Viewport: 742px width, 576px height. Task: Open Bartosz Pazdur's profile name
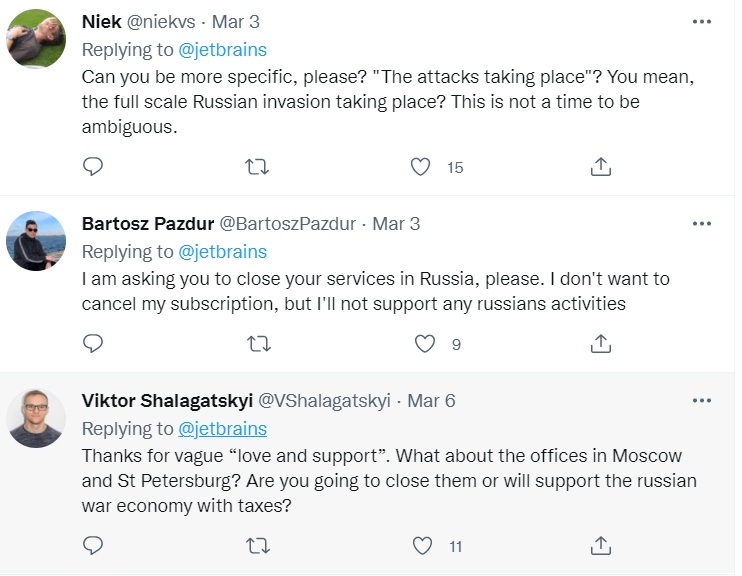point(148,223)
